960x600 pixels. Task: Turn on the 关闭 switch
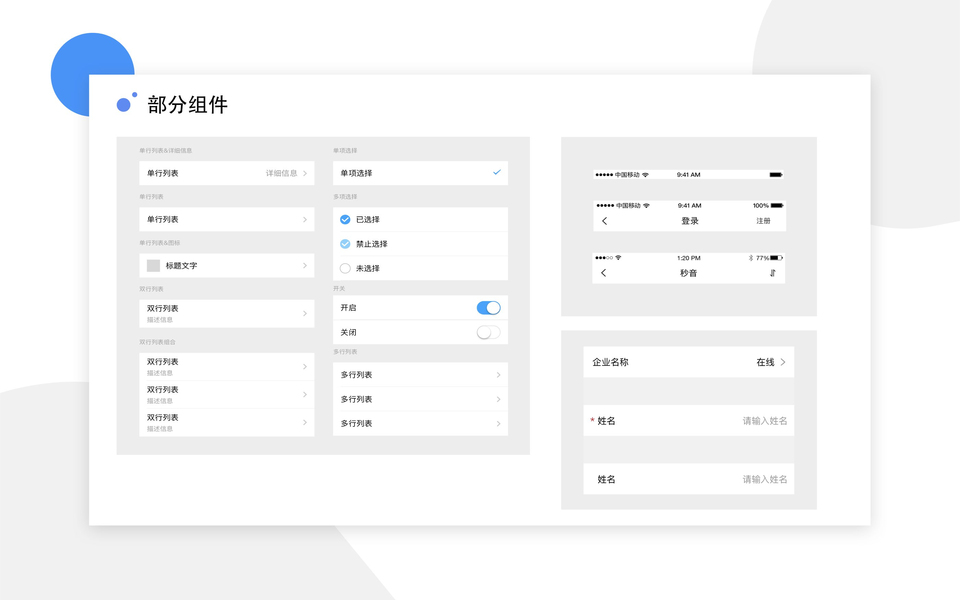tap(489, 332)
